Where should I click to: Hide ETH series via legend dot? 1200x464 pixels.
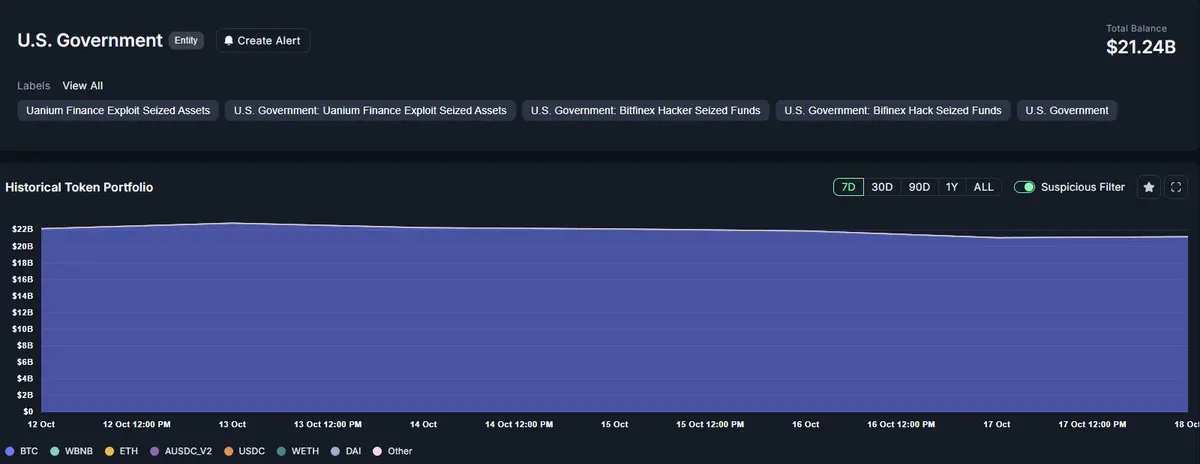point(109,451)
